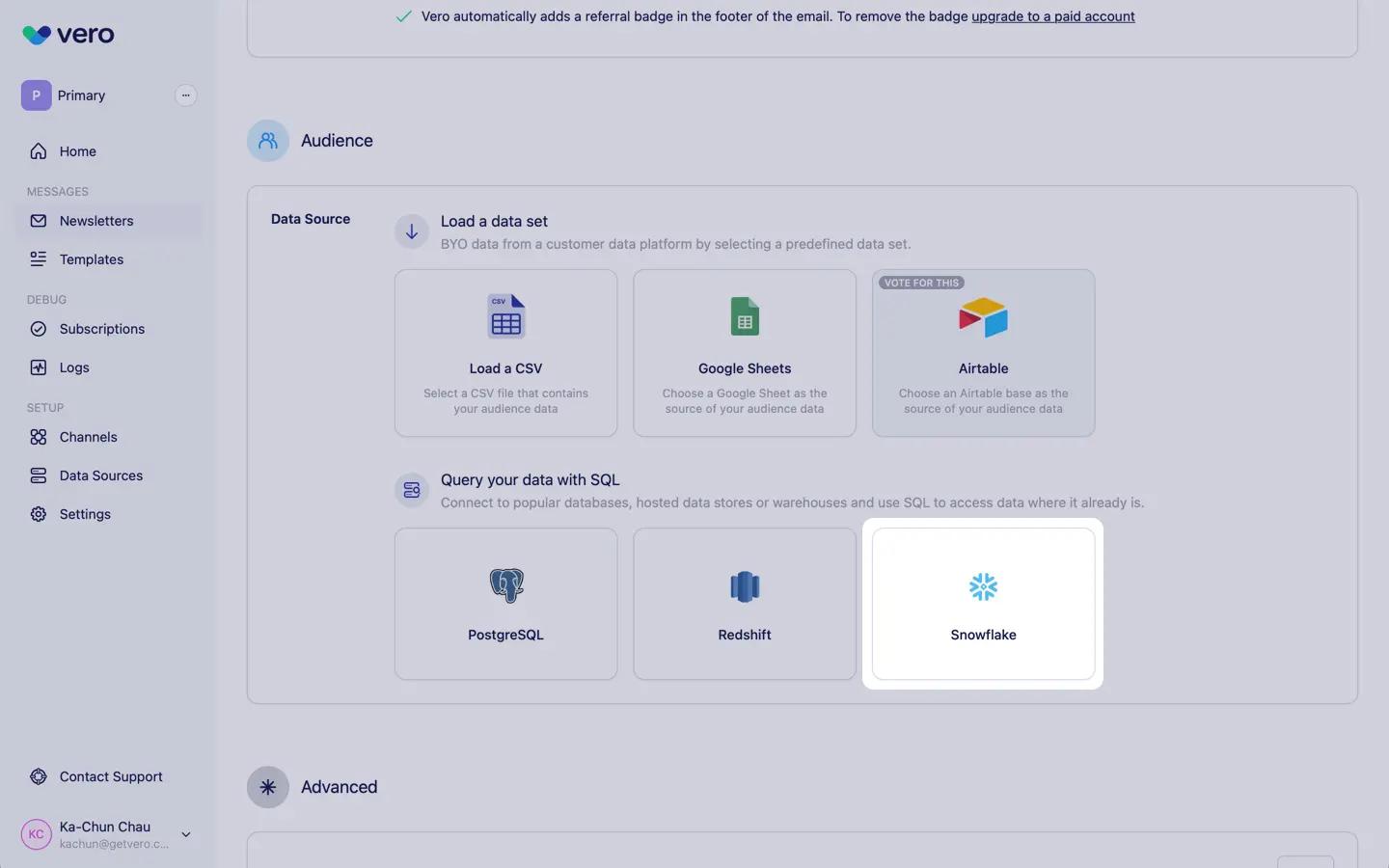
Task: Click the Load a CSV icon
Action: (505, 316)
